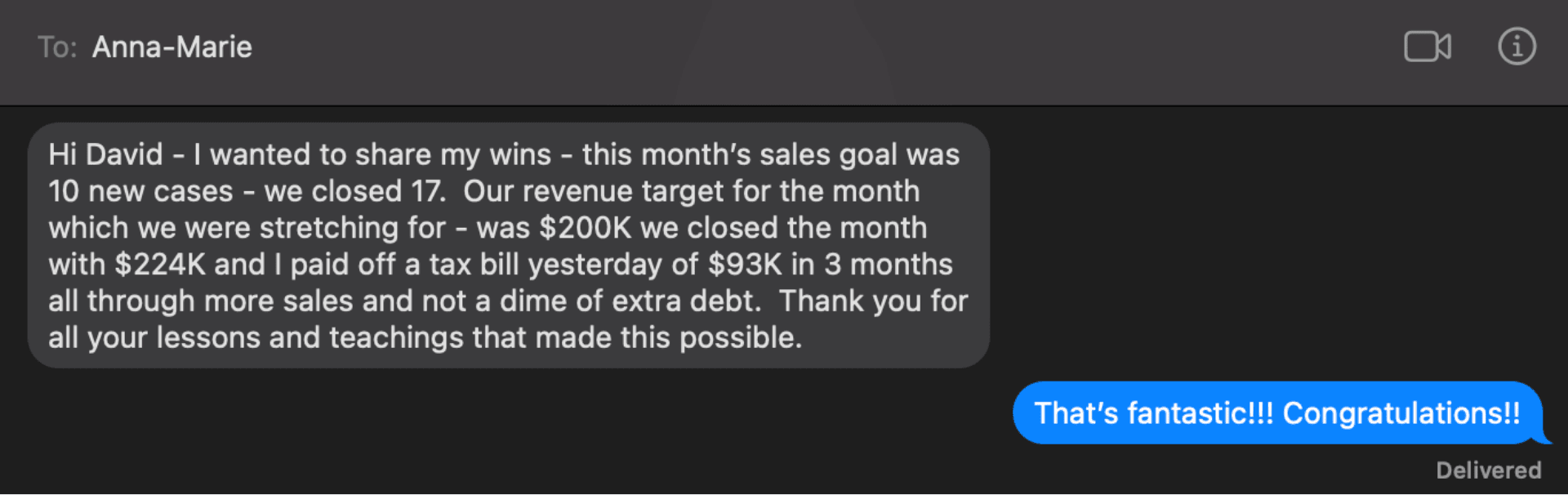Click the "$200K" revenue target text
This screenshot has height=495, width=1568.
(x=586, y=228)
